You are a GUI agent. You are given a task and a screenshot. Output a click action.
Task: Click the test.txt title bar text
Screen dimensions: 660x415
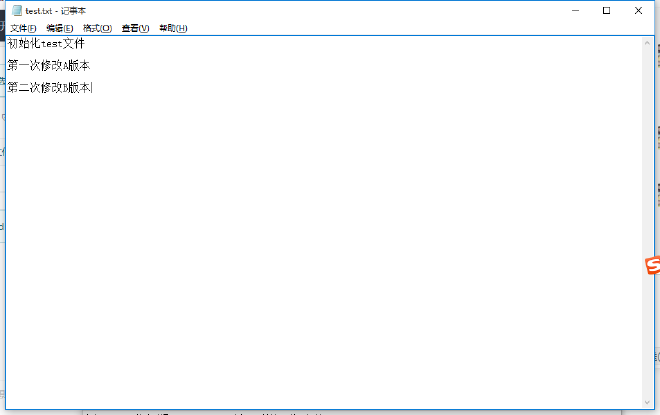56,10
